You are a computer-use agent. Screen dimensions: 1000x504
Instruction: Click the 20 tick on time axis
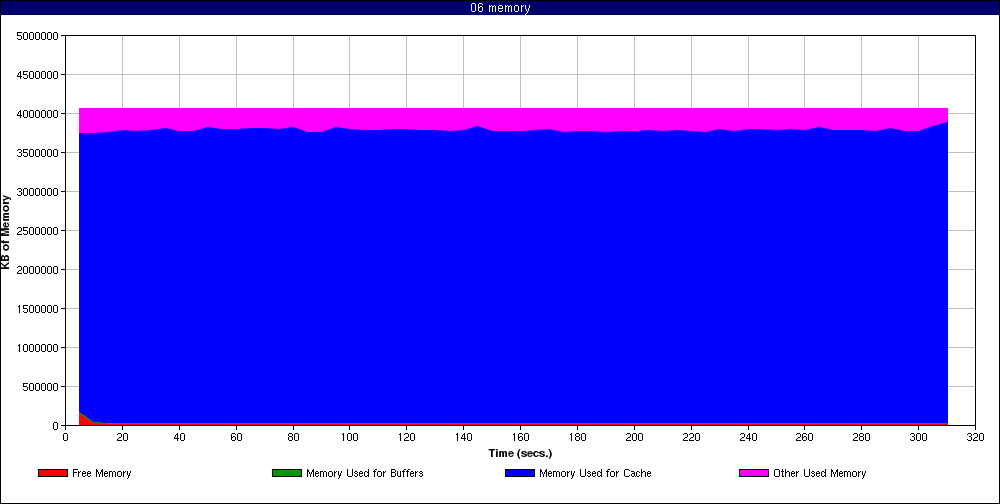click(x=122, y=438)
